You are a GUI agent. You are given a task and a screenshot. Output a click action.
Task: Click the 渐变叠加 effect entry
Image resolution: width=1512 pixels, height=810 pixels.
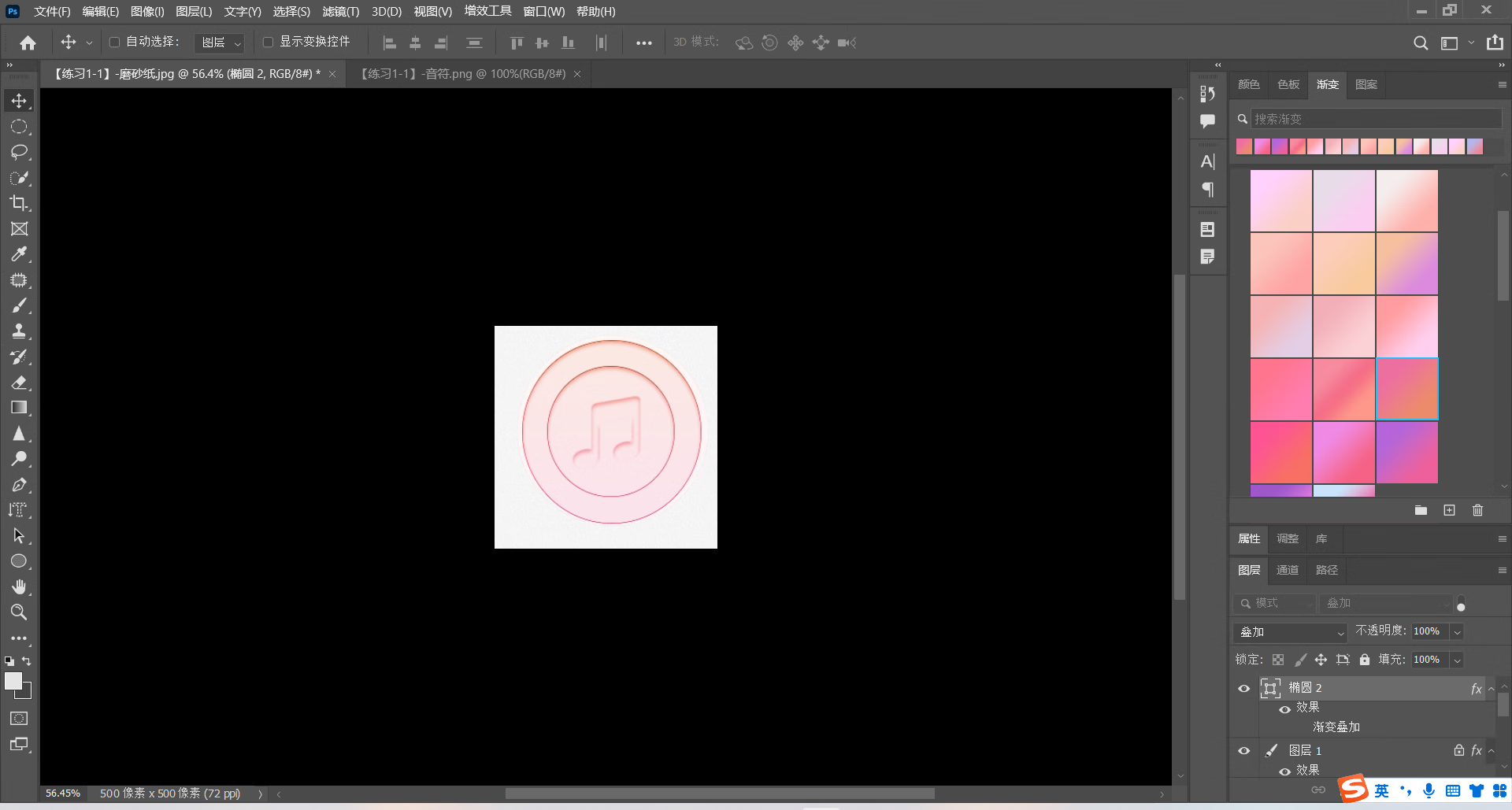1336,727
